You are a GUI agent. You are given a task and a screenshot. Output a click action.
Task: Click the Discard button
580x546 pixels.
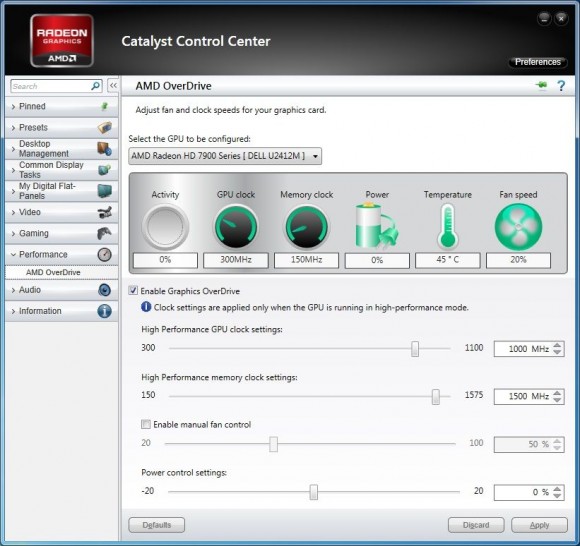coord(476,525)
